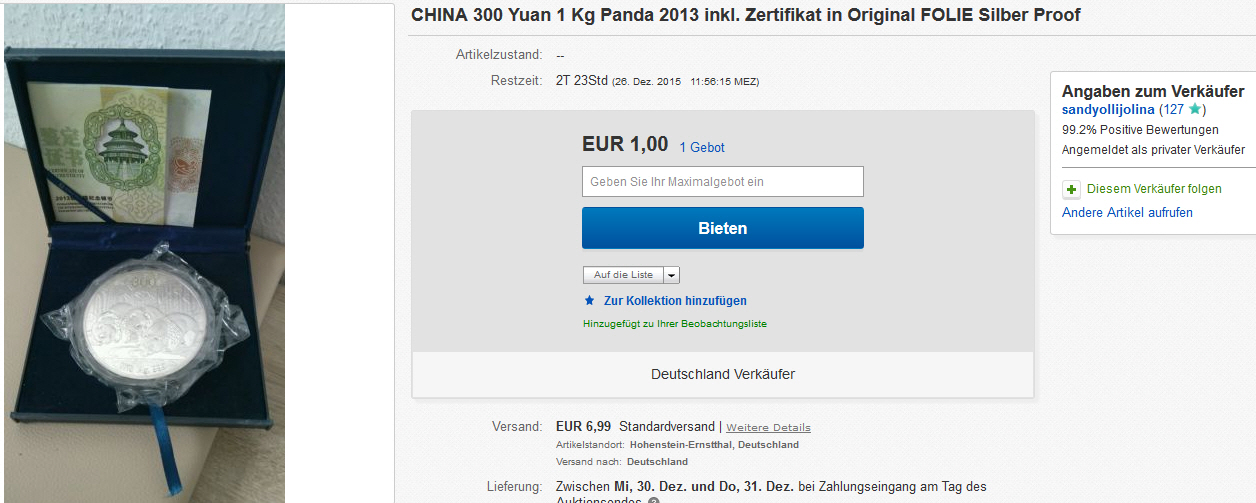1256x503 pixels.
Task: Click the CHINA 300 Yuan listing title
Action: coord(745,15)
